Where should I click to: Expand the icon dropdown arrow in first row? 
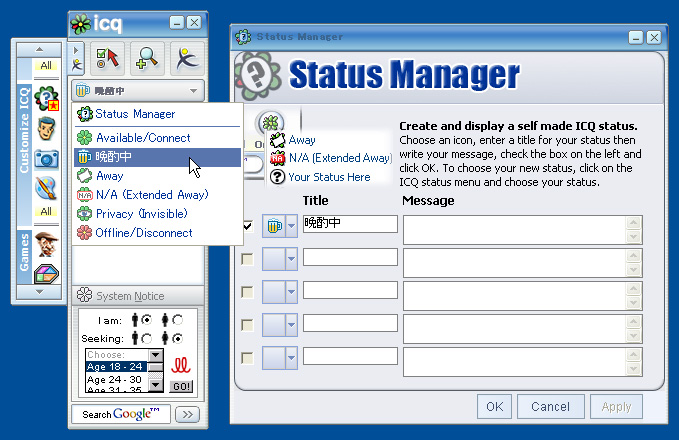click(x=291, y=226)
